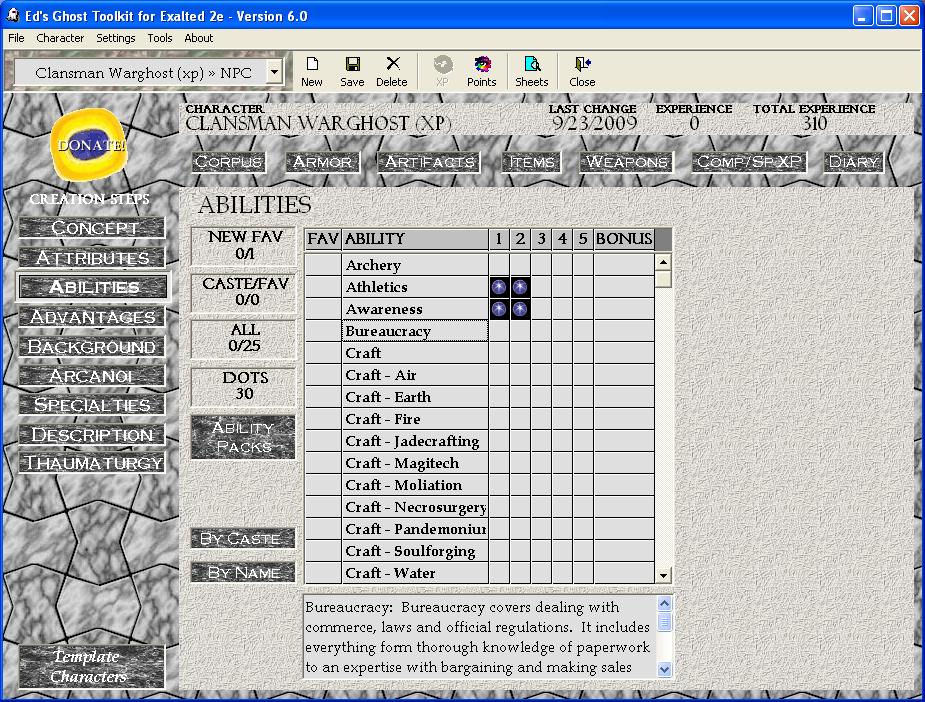Toggle the first Athletics dot

click(499, 287)
